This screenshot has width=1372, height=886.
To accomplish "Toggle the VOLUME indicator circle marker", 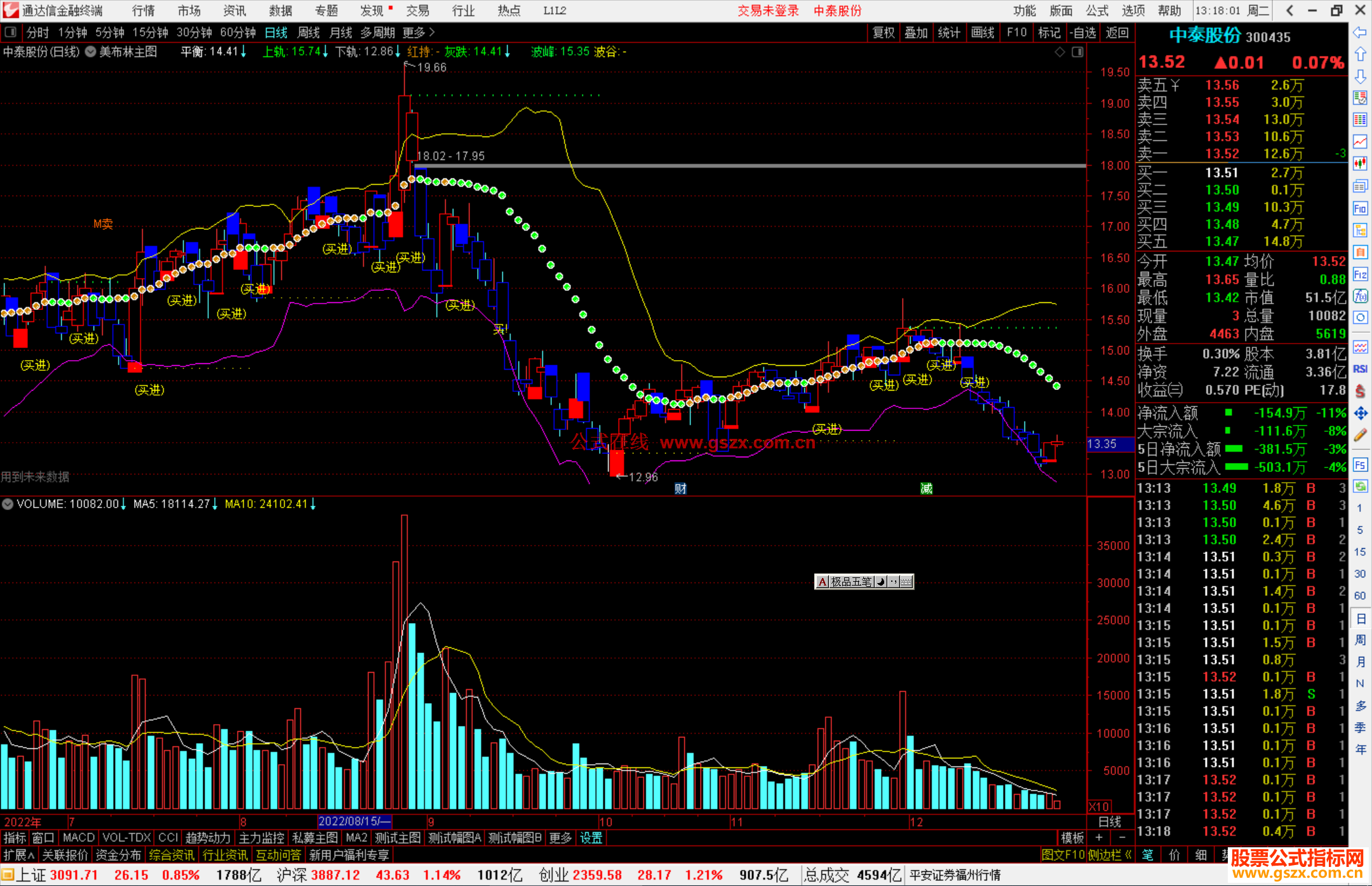I will [8, 504].
